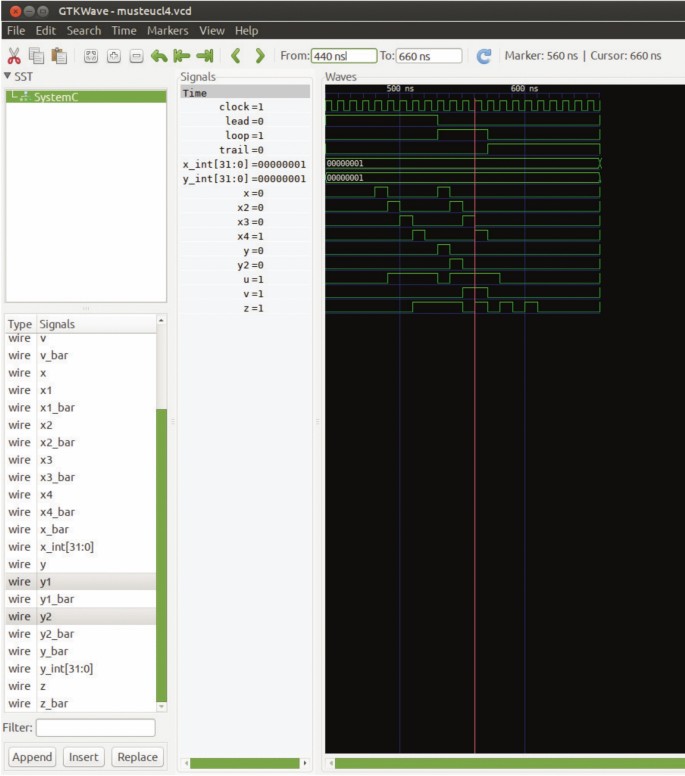Click the Append button

[x=32, y=757]
